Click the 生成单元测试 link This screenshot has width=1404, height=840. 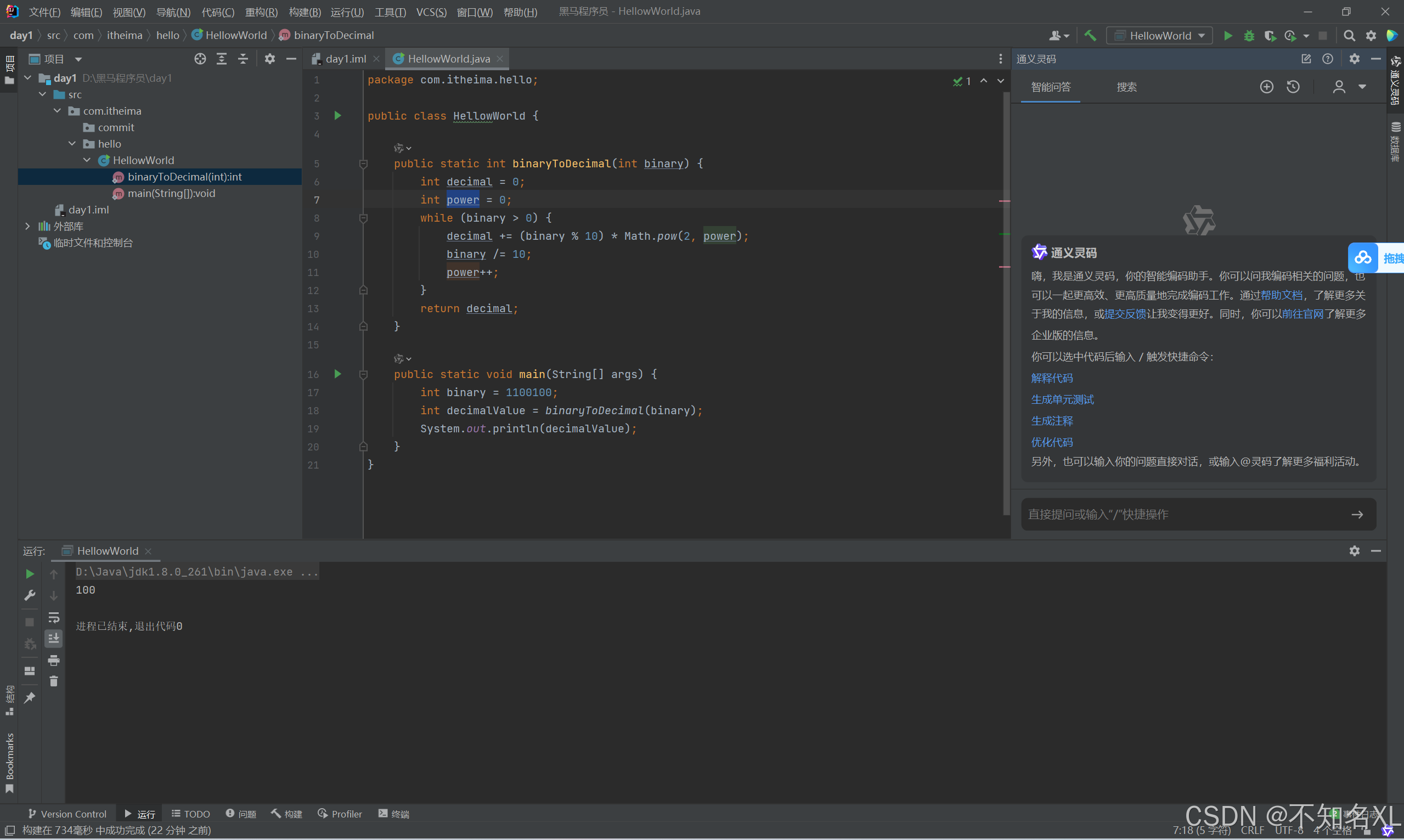click(x=1062, y=399)
